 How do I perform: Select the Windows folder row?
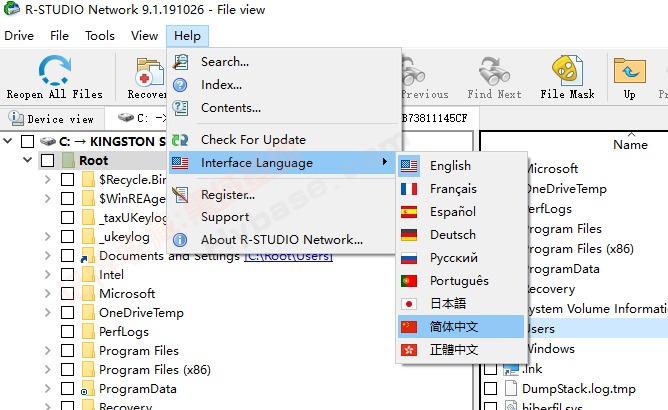pyautogui.click(x=551, y=349)
